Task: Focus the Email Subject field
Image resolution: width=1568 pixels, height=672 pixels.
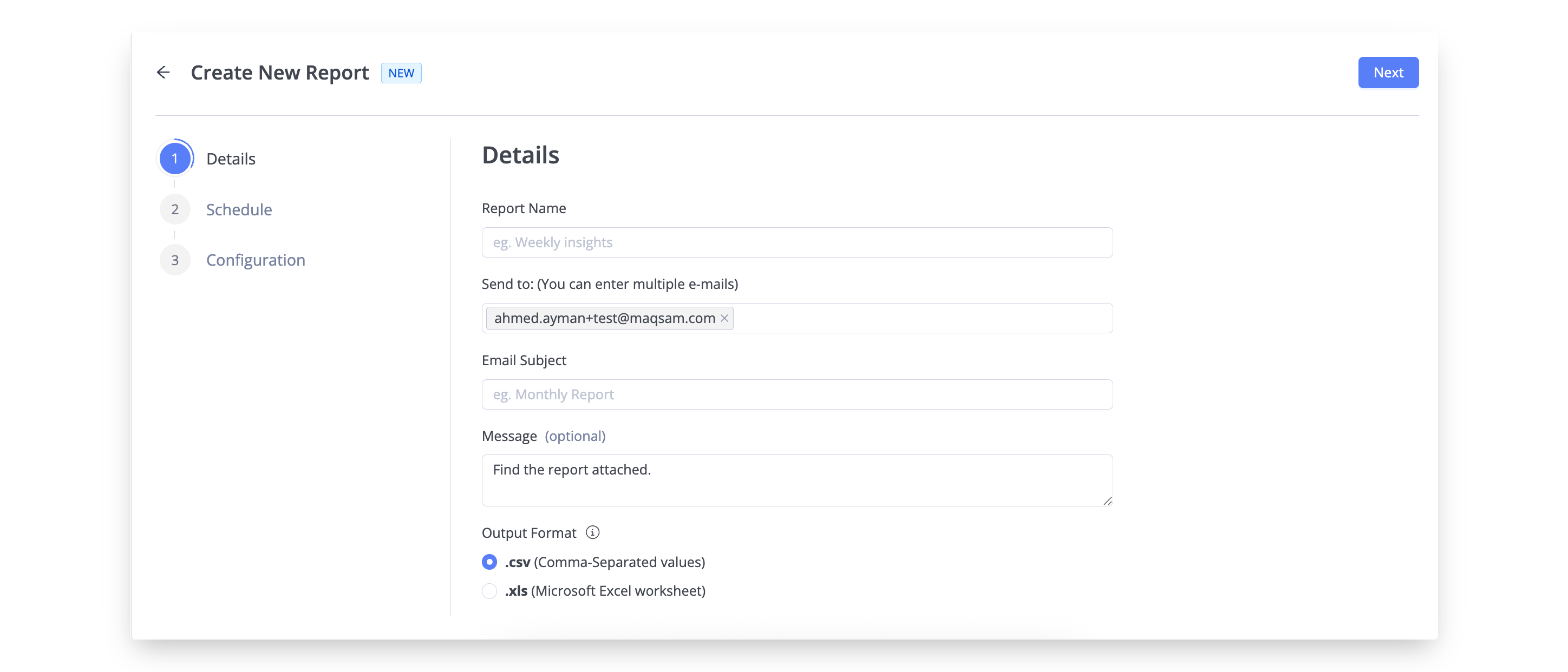Action: 797,394
